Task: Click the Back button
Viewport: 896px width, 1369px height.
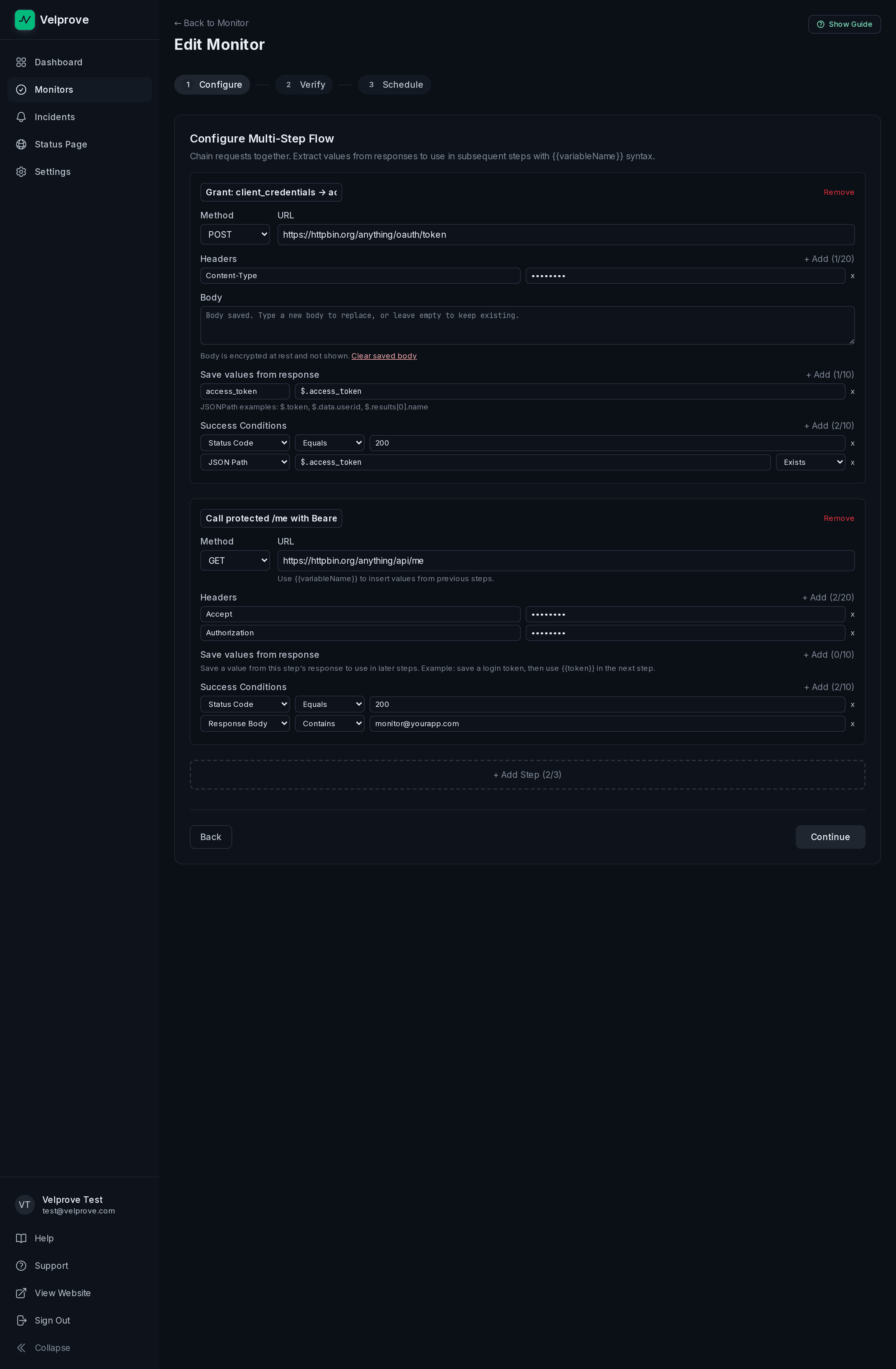Action: point(211,837)
